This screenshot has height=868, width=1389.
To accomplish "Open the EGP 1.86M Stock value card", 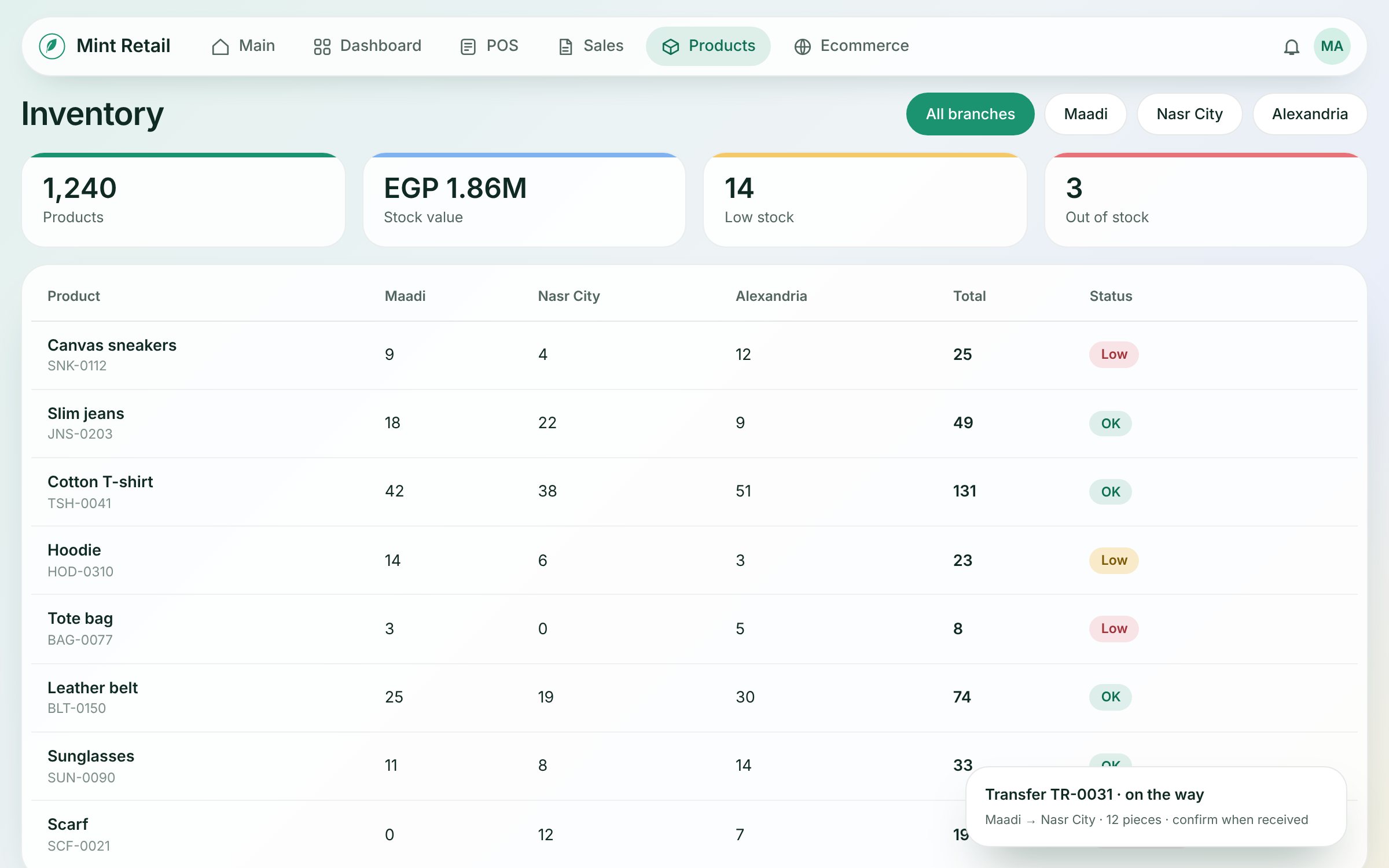I will pos(524,200).
